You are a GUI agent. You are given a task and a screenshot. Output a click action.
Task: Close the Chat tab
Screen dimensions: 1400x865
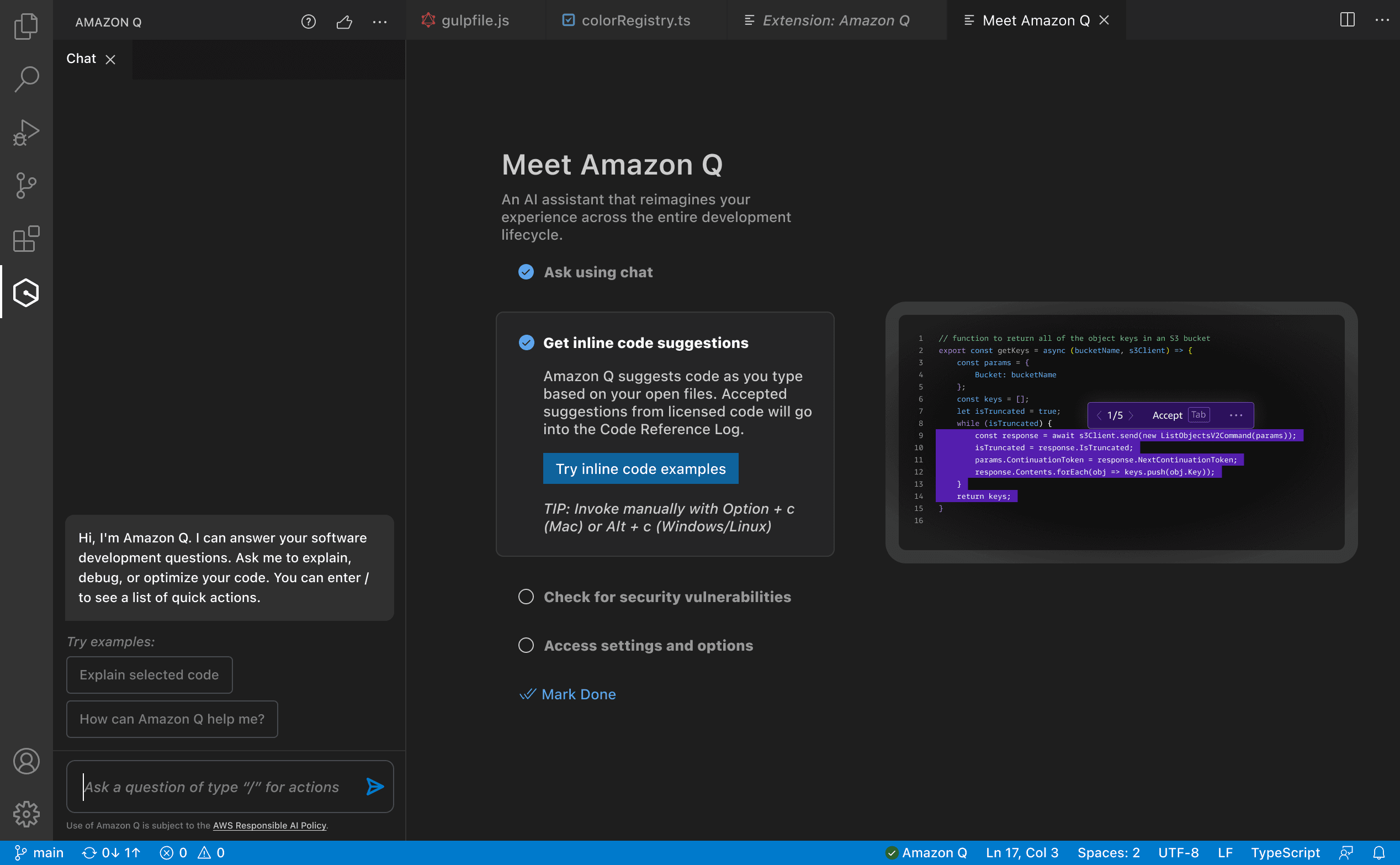110,60
